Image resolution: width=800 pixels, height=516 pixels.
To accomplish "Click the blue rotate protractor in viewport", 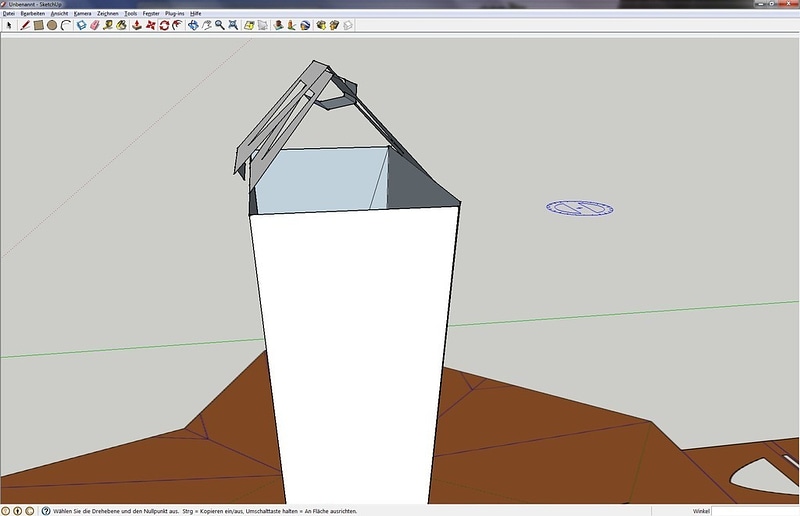I will (x=580, y=208).
